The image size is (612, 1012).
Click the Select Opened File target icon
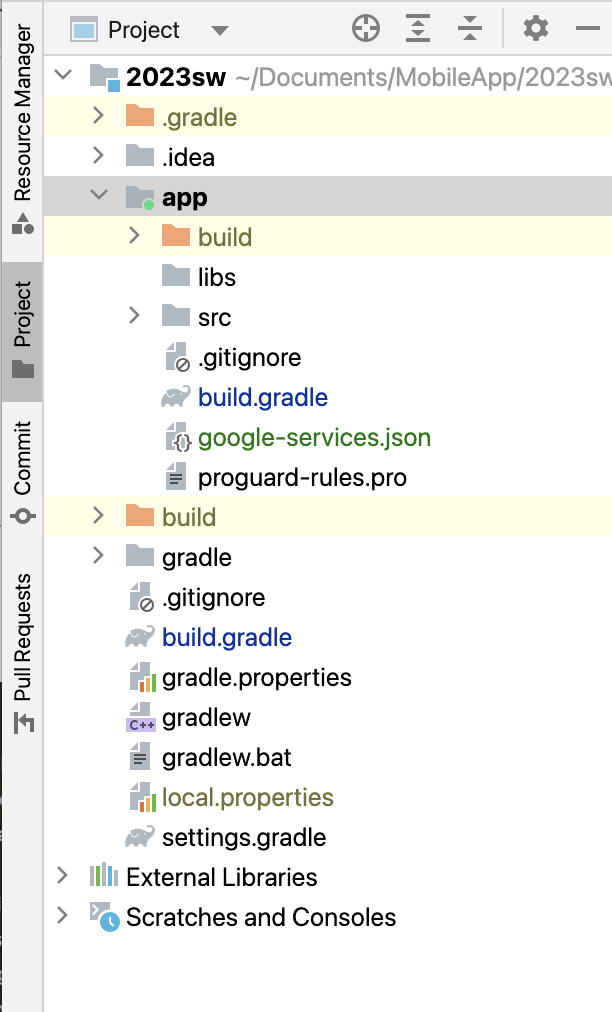tap(366, 30)
